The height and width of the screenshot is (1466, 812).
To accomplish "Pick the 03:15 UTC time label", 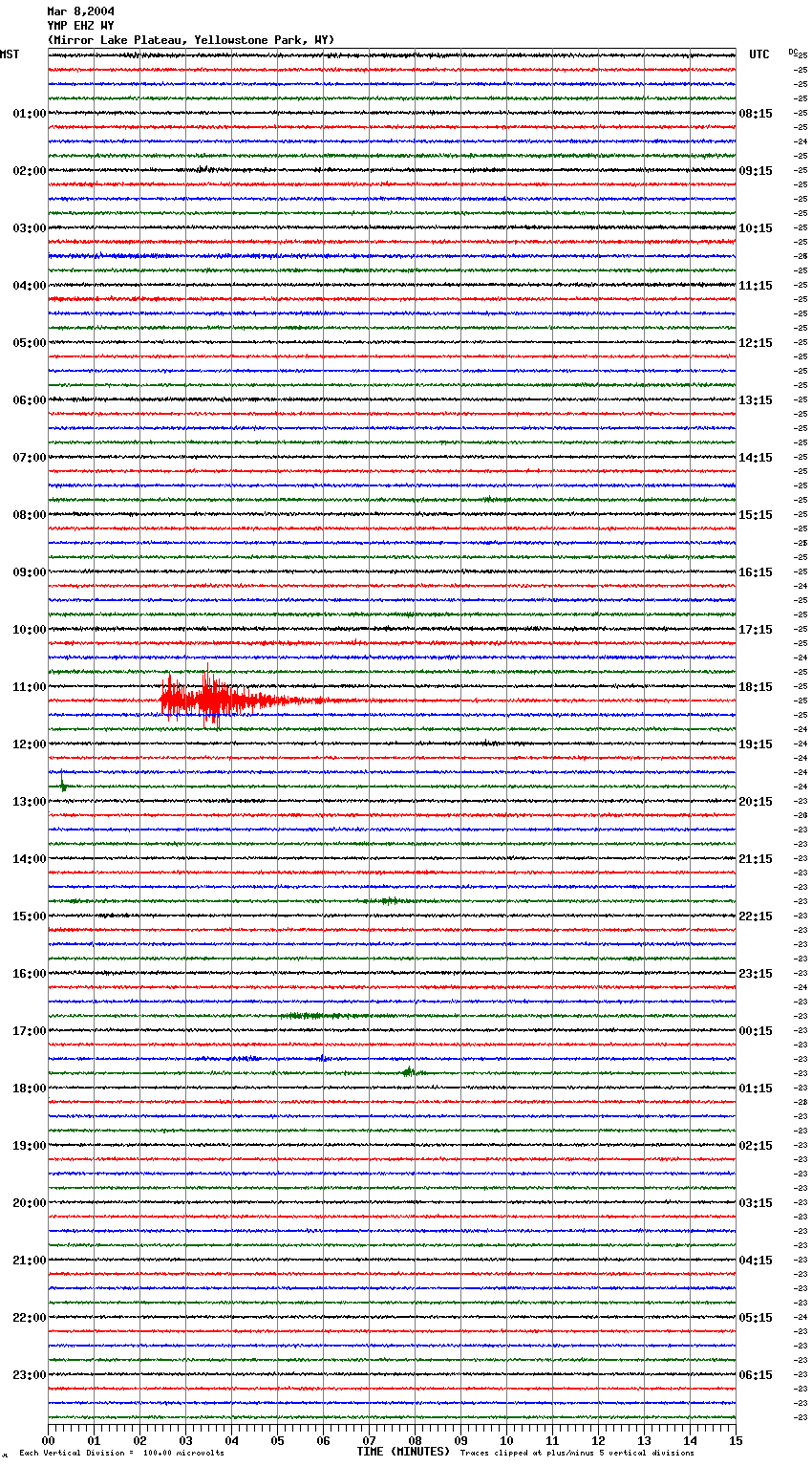I will point(756,1203).
